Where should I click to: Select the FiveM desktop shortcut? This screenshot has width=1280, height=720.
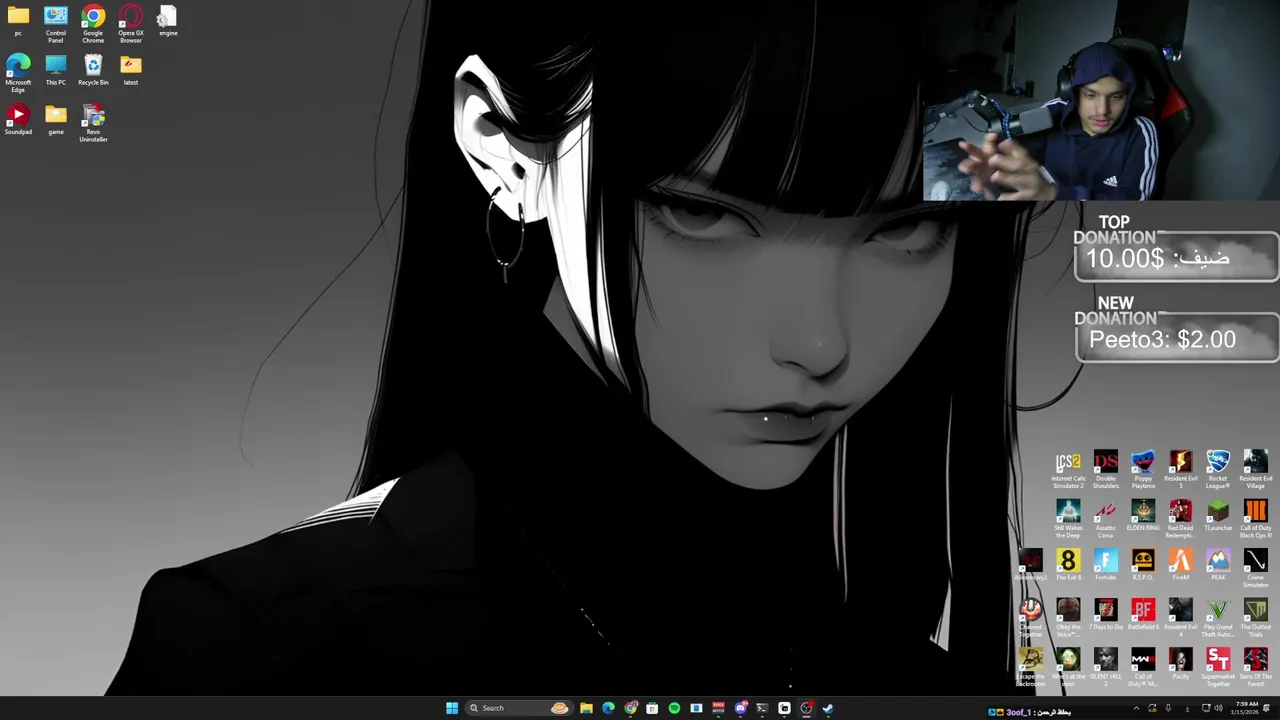coord(1180,566)
